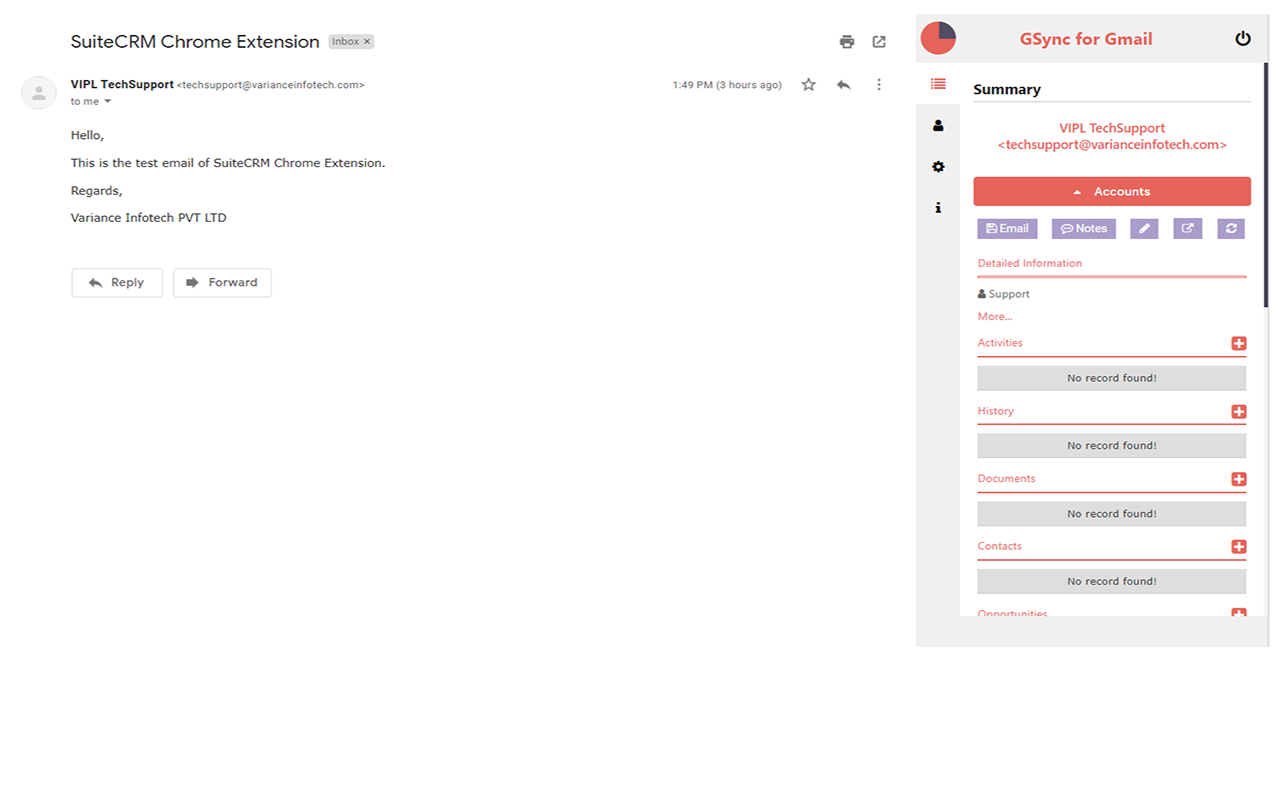1280x800 pixels.
Task: Open the 'More...' link under Detailed Information
Action: (994, 316)
